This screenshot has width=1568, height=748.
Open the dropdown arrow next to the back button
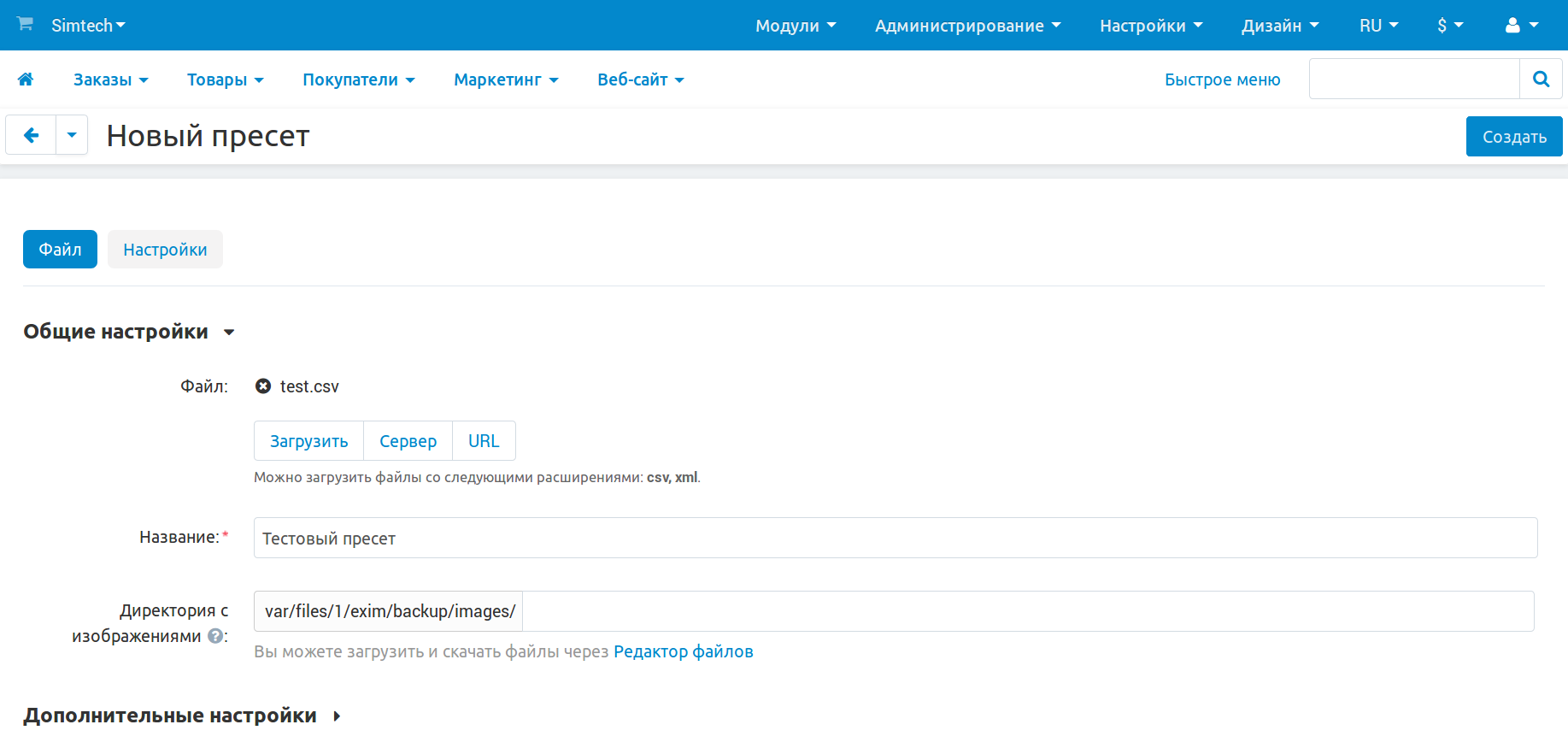click(72, 135)
